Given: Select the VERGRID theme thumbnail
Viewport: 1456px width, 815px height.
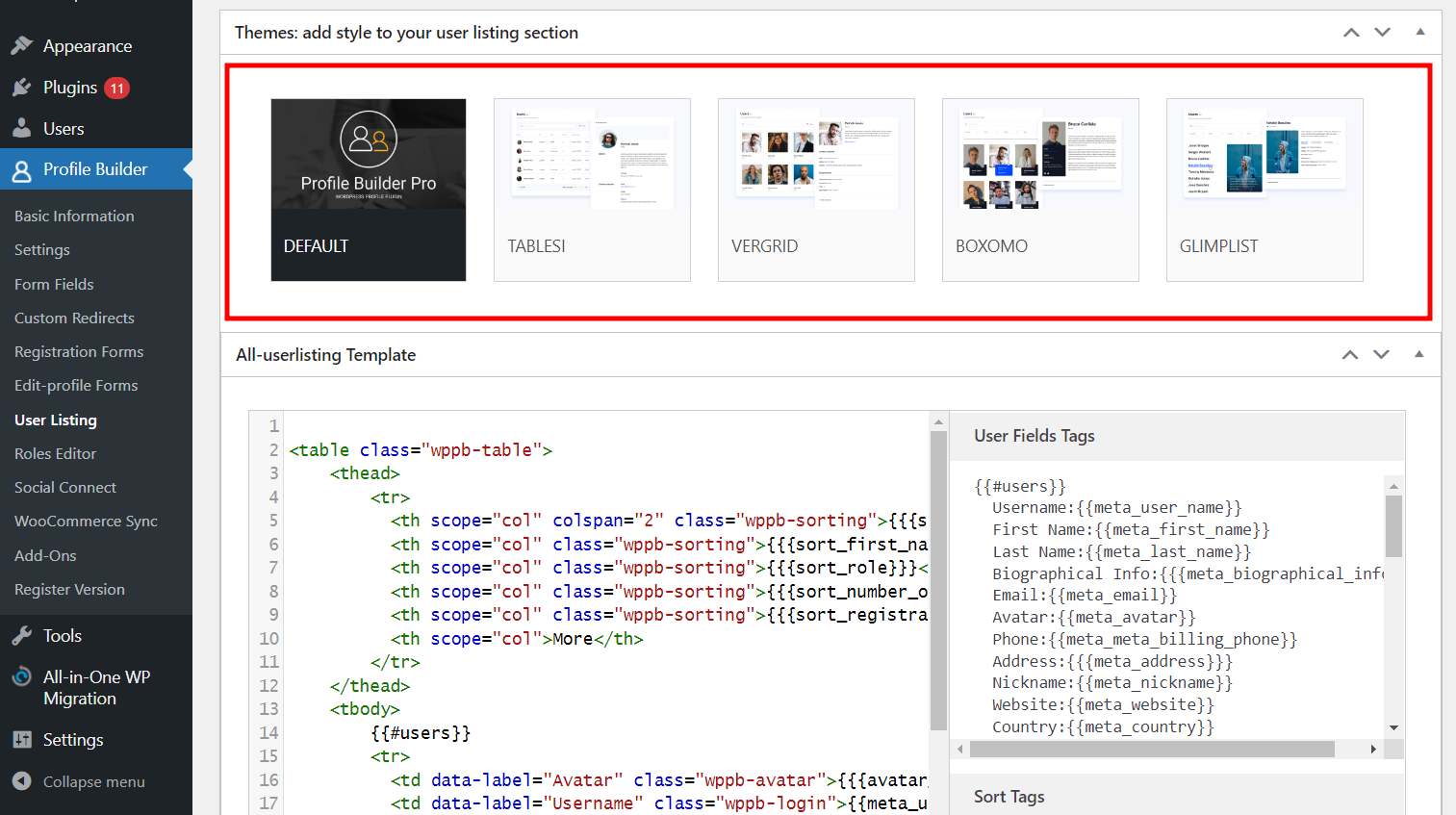Looking at the screenshot, I should [816, 190].
